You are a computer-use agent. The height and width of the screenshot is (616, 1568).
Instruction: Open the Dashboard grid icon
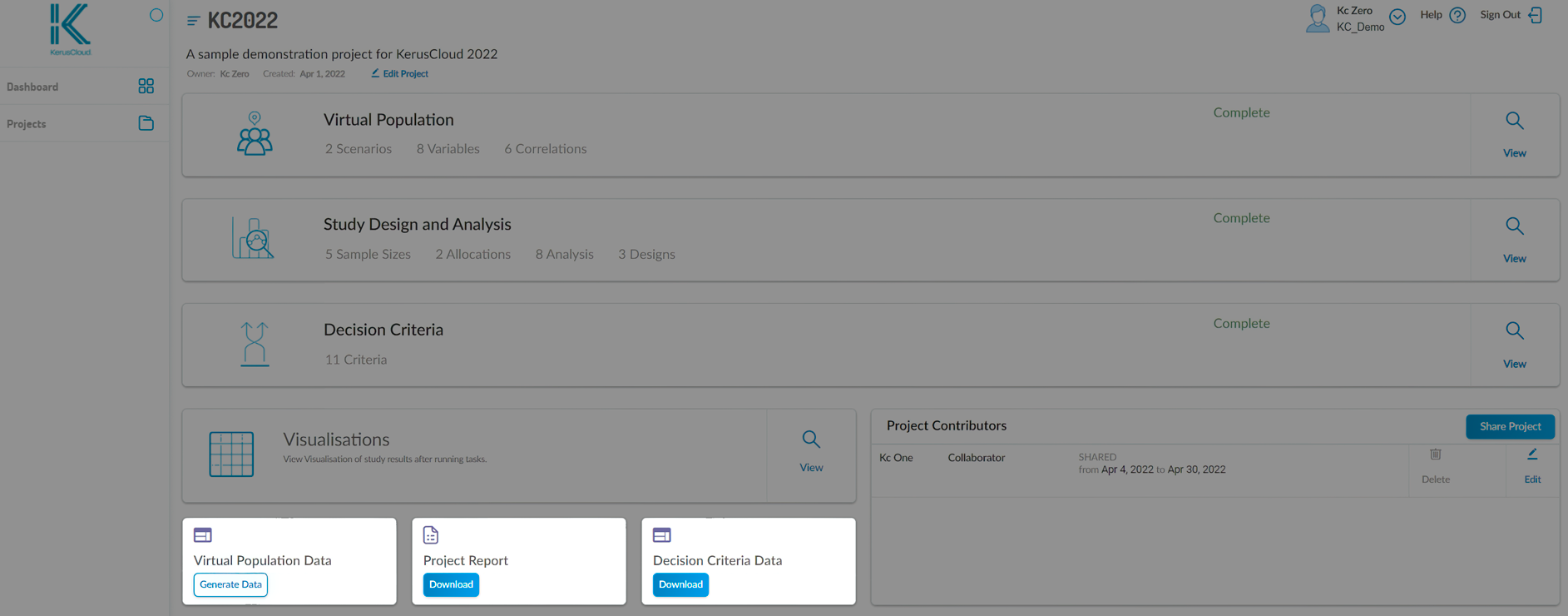(x=146, y=86)
